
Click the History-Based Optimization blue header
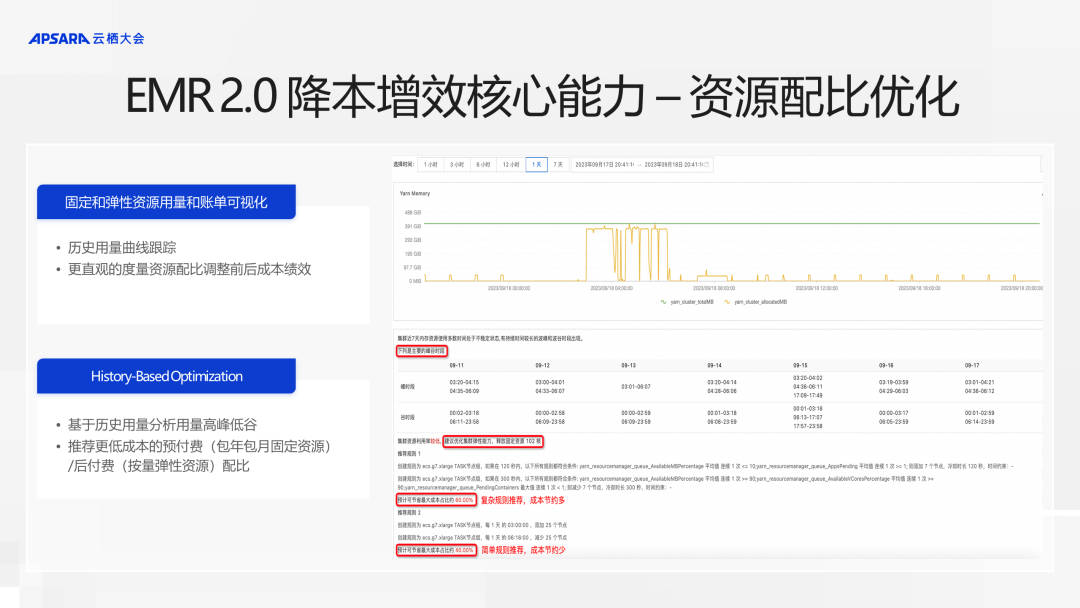(x=166, y=376)
